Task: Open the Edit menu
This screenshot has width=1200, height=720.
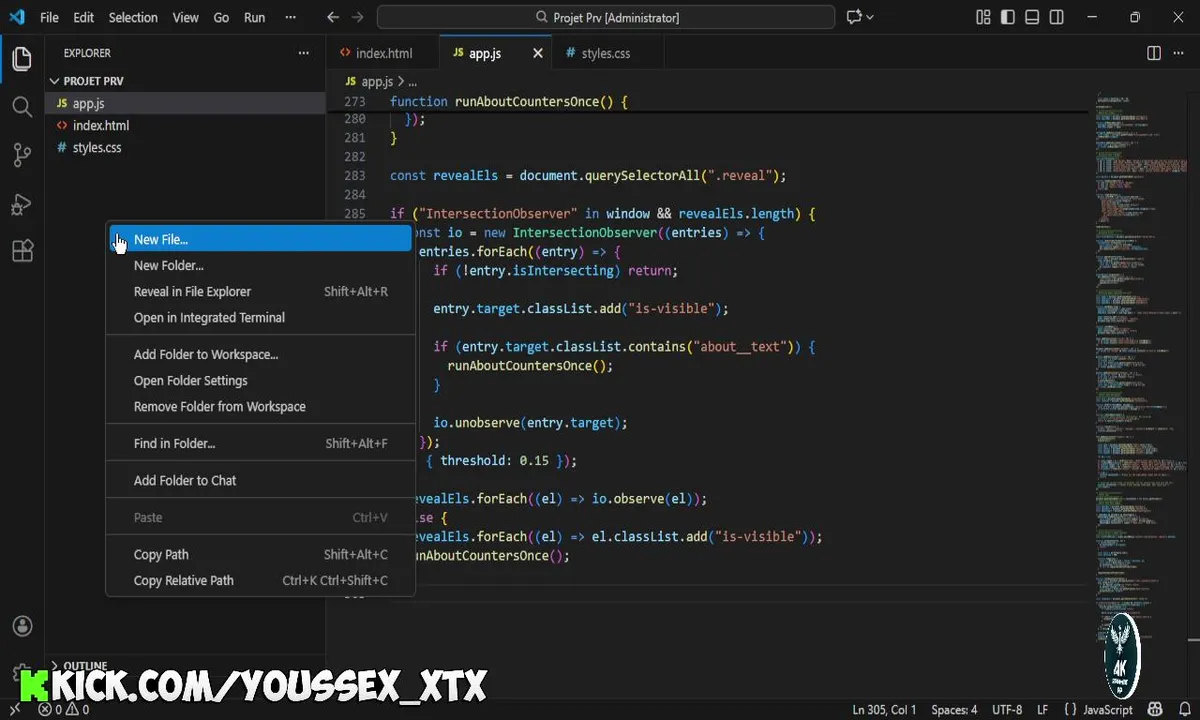Action: click(84, 17)
